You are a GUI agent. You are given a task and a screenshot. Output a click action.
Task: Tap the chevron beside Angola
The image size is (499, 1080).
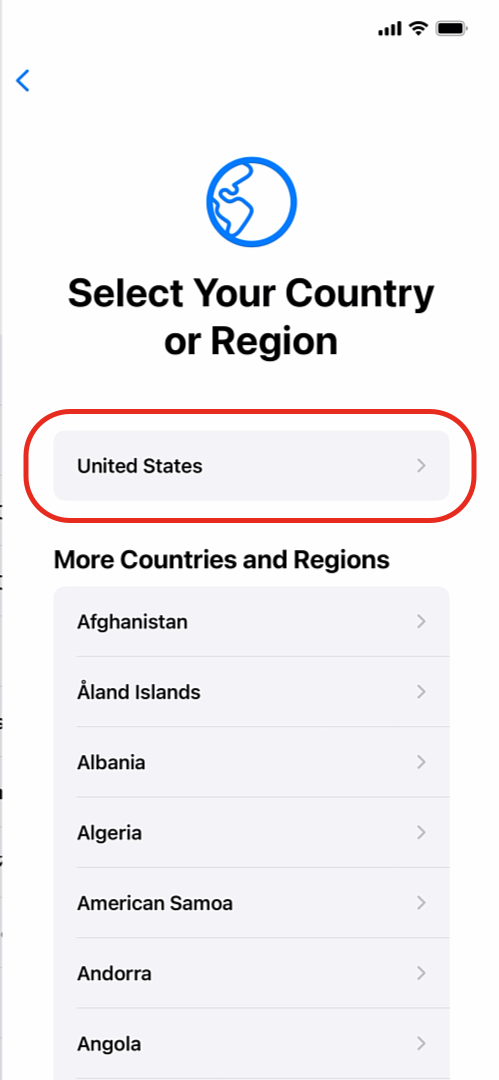[x=422, y=1043]
